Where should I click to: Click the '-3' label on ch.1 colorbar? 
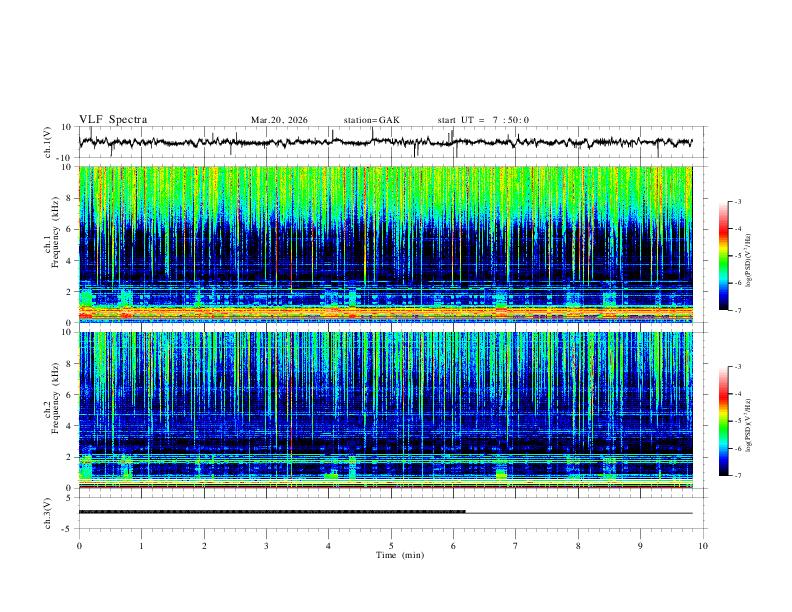(737, 201)
